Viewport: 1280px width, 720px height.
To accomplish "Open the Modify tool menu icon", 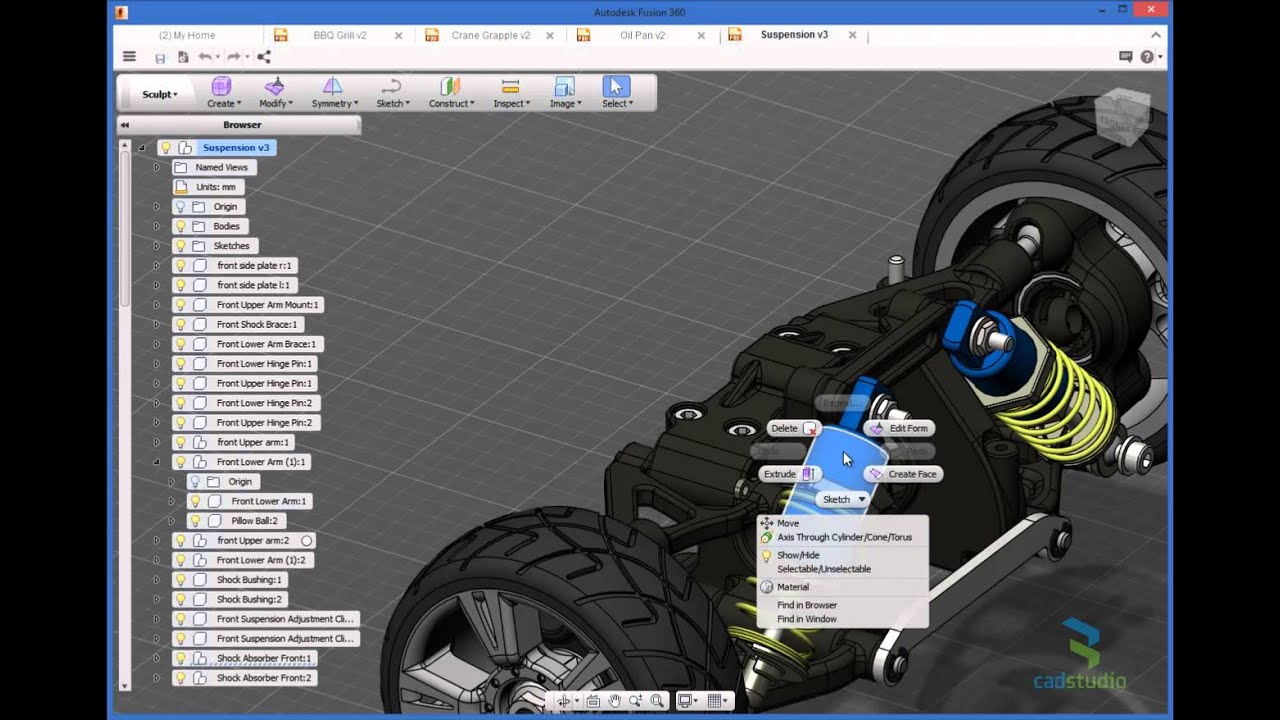I will [x=274, y=87].
